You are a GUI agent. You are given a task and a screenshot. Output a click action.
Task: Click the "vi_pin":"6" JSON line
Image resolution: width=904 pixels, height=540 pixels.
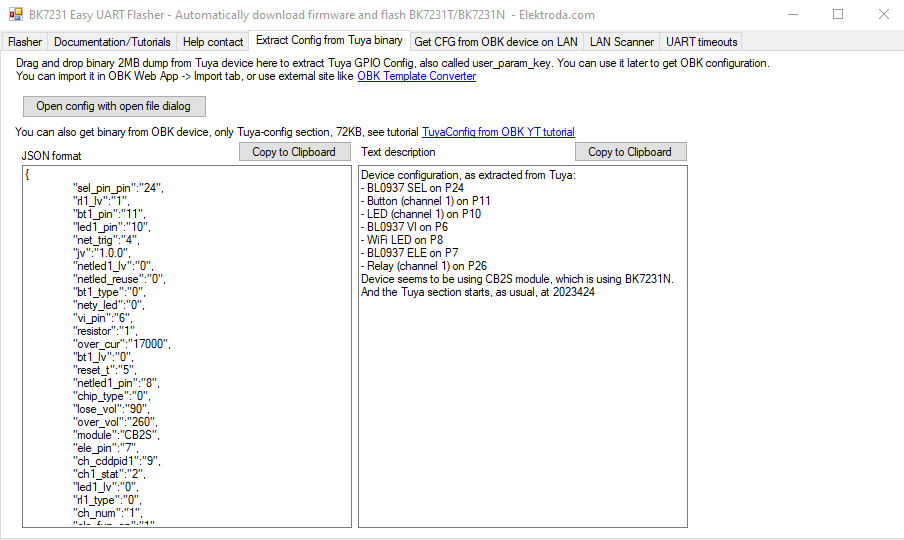103,318
